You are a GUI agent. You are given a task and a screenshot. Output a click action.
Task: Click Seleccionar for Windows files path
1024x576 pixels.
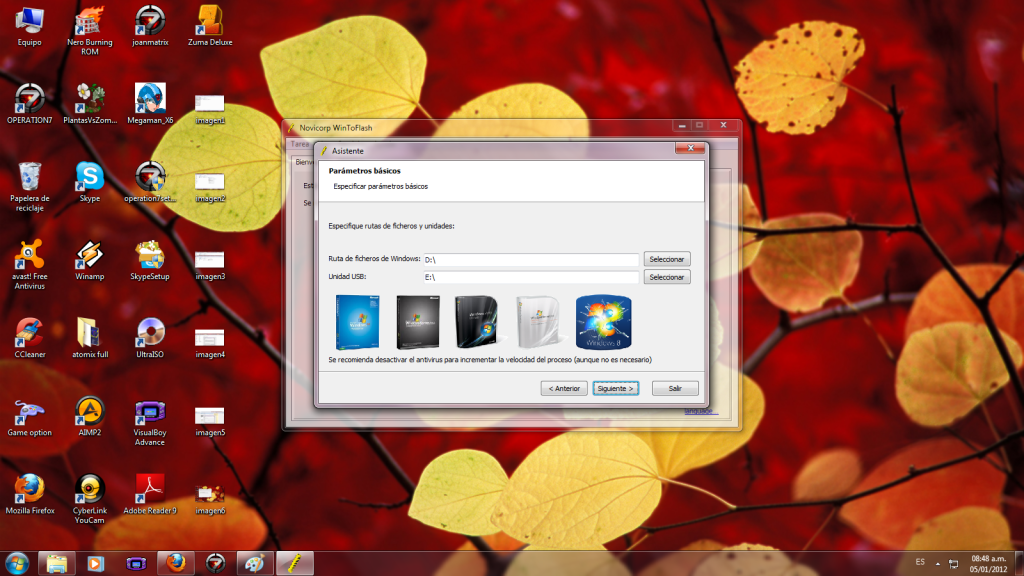pos(667,259)
